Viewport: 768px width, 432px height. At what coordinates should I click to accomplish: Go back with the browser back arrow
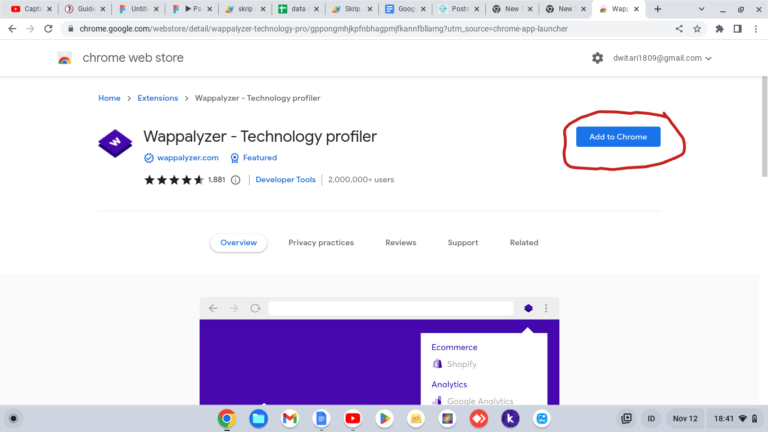12,29
